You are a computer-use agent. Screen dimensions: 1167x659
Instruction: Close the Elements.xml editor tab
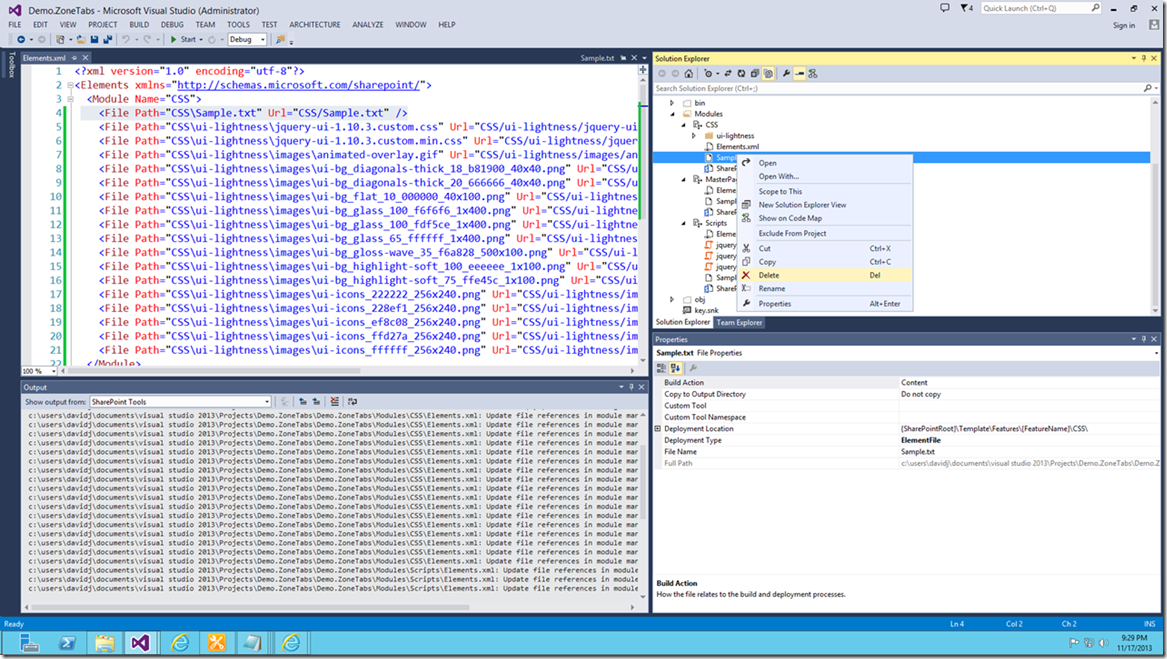click(85, 58)
